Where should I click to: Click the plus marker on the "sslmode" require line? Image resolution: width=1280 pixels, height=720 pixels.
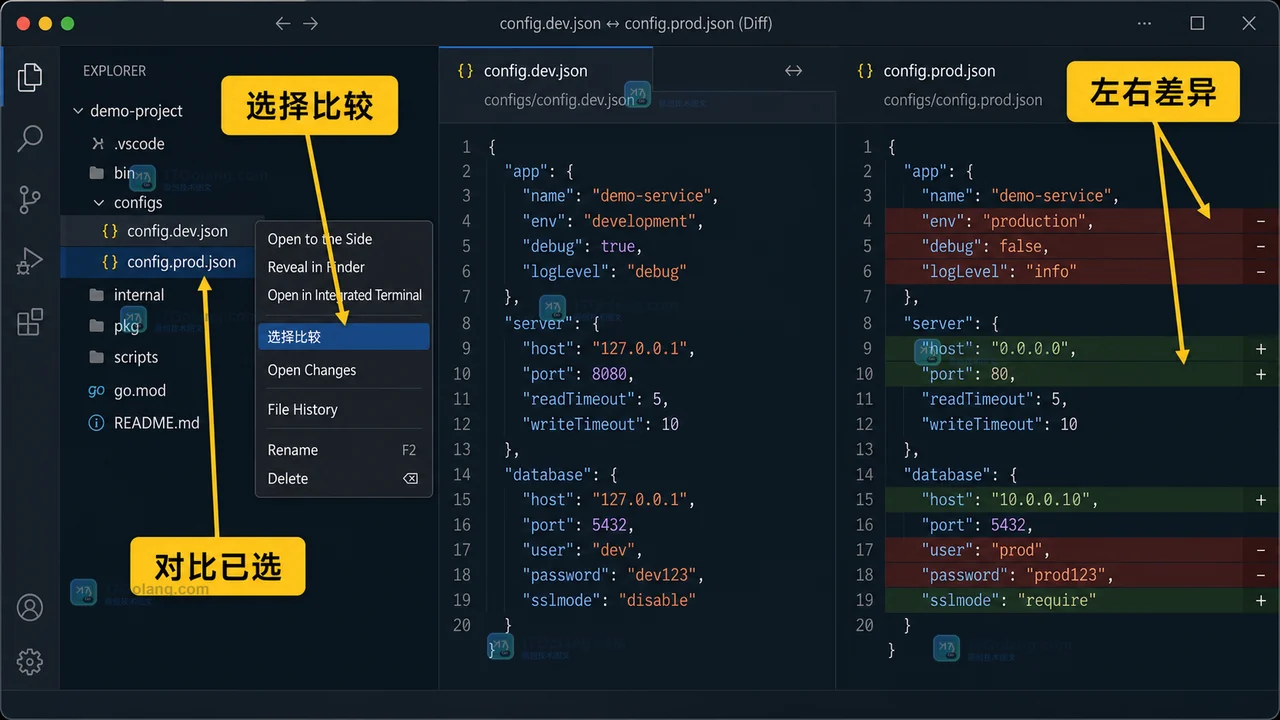pos(1261,600)
